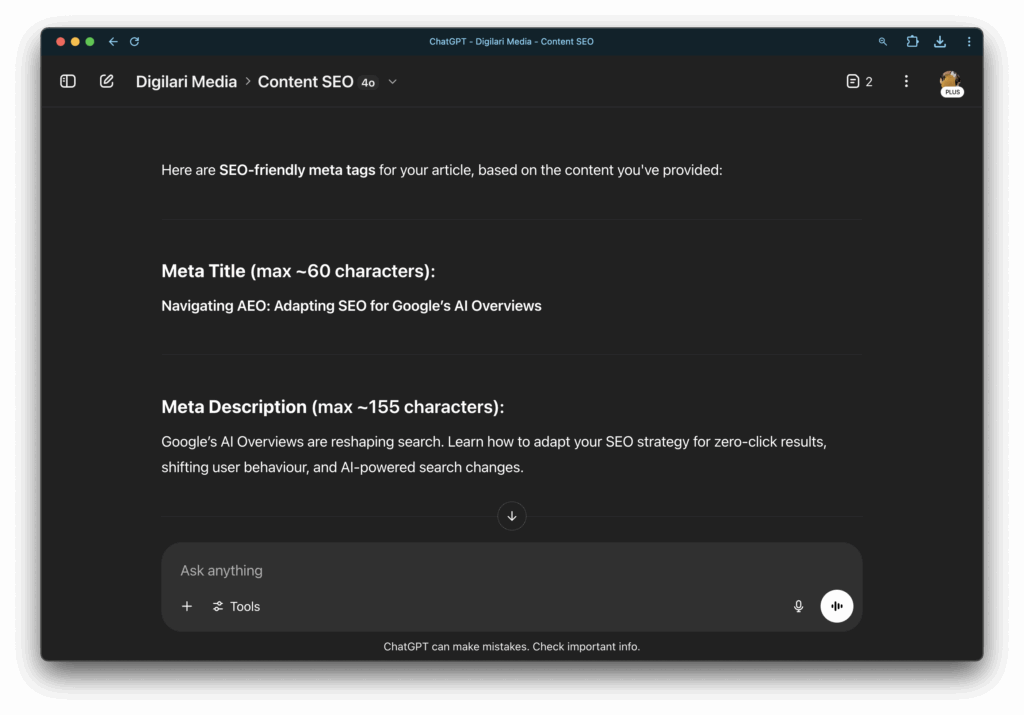Click the meta title text 'Navigating AEO'
1024x715 pixels.
(351, 306)
